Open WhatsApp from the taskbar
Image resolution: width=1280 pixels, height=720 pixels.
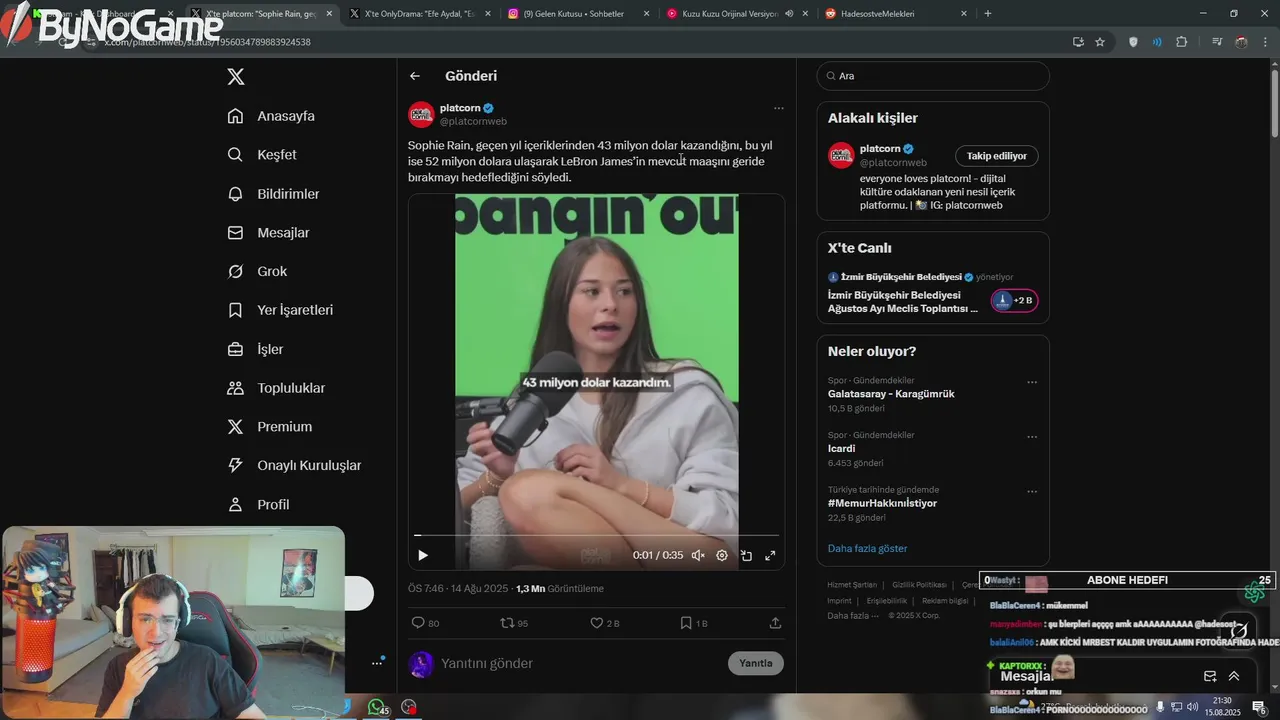tap(377, 707)
